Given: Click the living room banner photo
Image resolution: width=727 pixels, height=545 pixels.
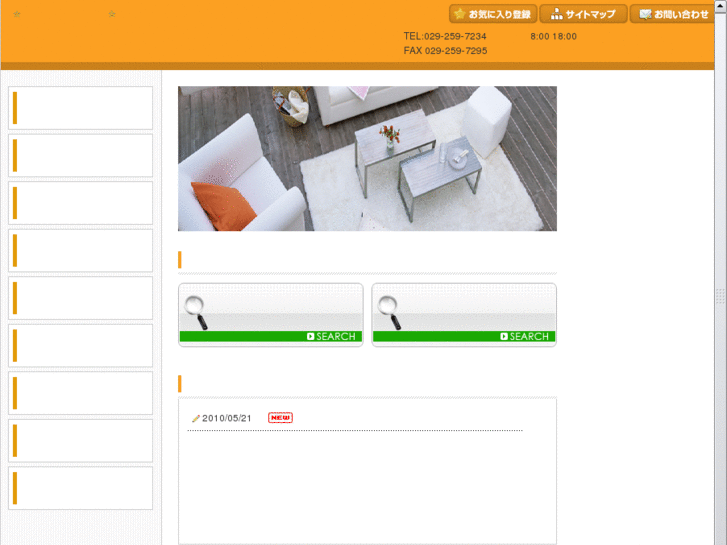Looking at the screenshot, I should click(367, 159).
